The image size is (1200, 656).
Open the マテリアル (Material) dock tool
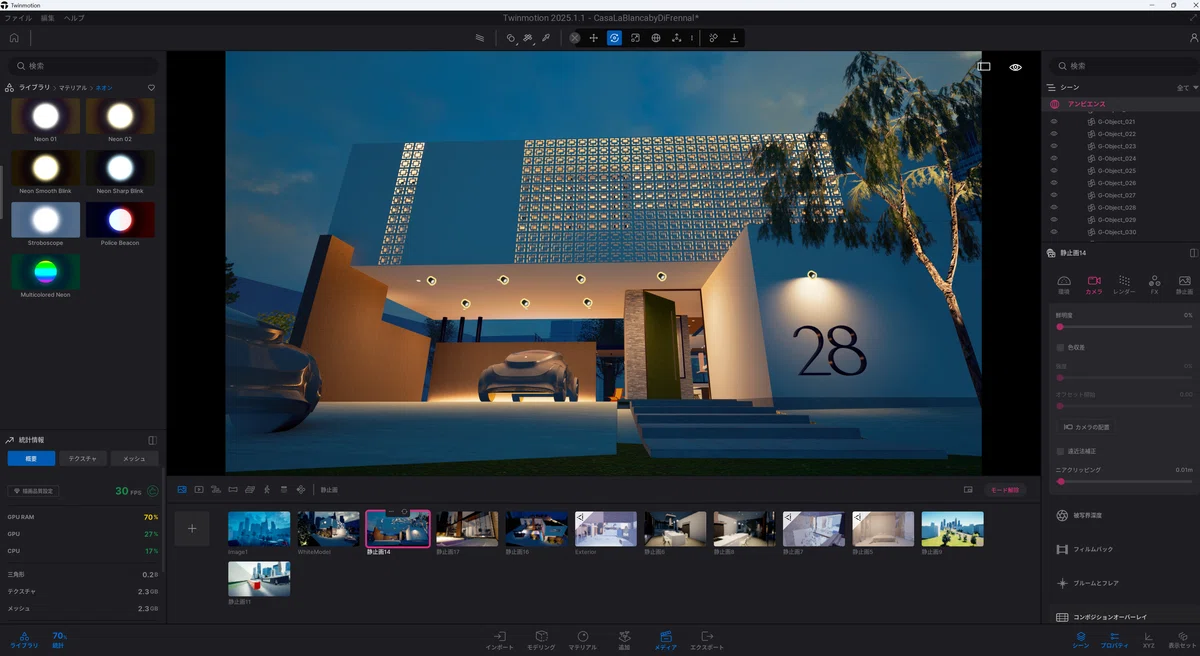click(583, 640)
